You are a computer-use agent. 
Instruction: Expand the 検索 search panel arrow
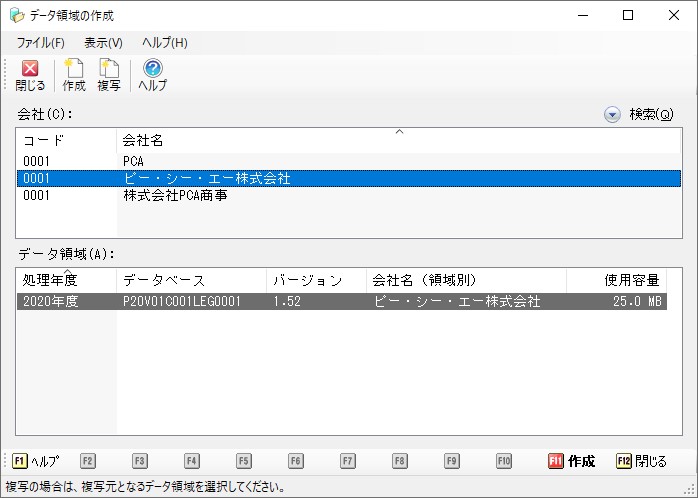click(x=612, y=115)
